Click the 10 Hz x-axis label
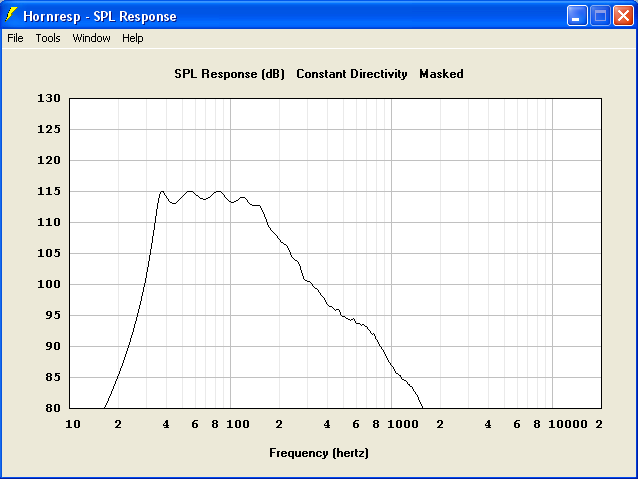The image size is (638, 479). click(x=73, y=424)
